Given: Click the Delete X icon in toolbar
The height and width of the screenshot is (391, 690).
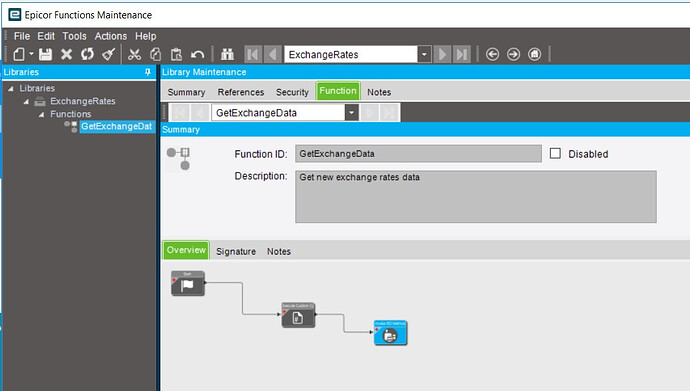Looking at the screenshot, I should click(x=66, y=55).
